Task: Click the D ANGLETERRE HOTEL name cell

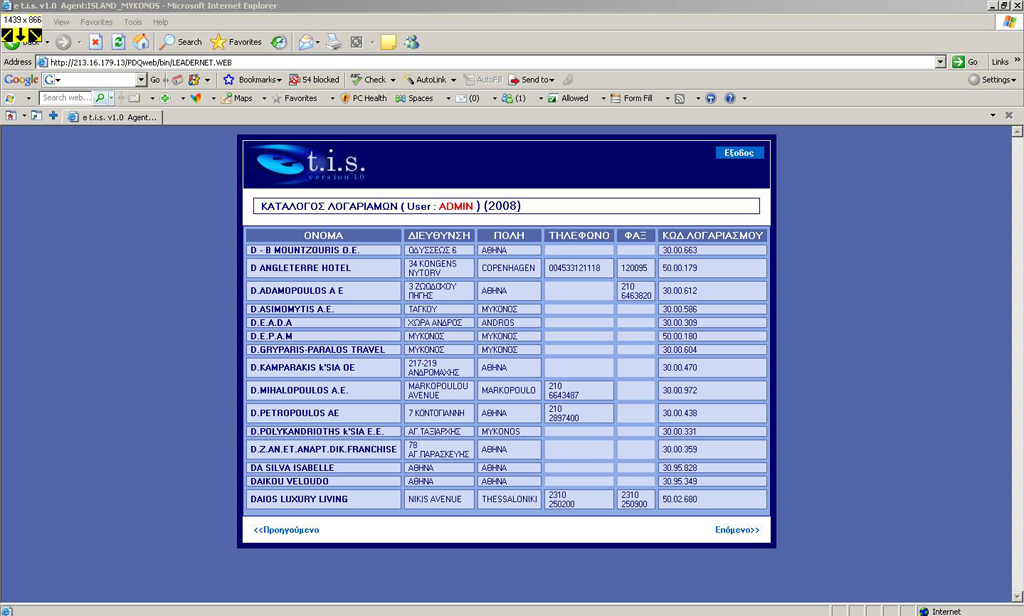Action: pyautogui.click(x=323, y=268)
